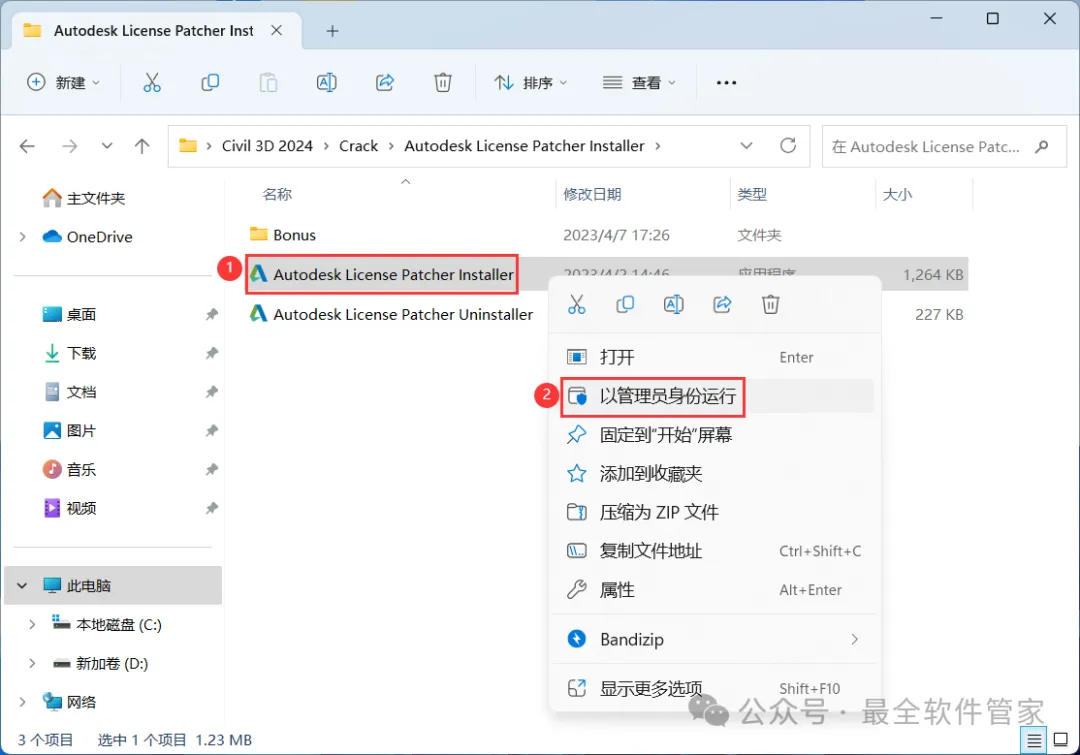This screenshot has width=1080, height=755.
Task: Switch to large icons view in status bar
Action: pyautogui.click(x=1061, y=741)
